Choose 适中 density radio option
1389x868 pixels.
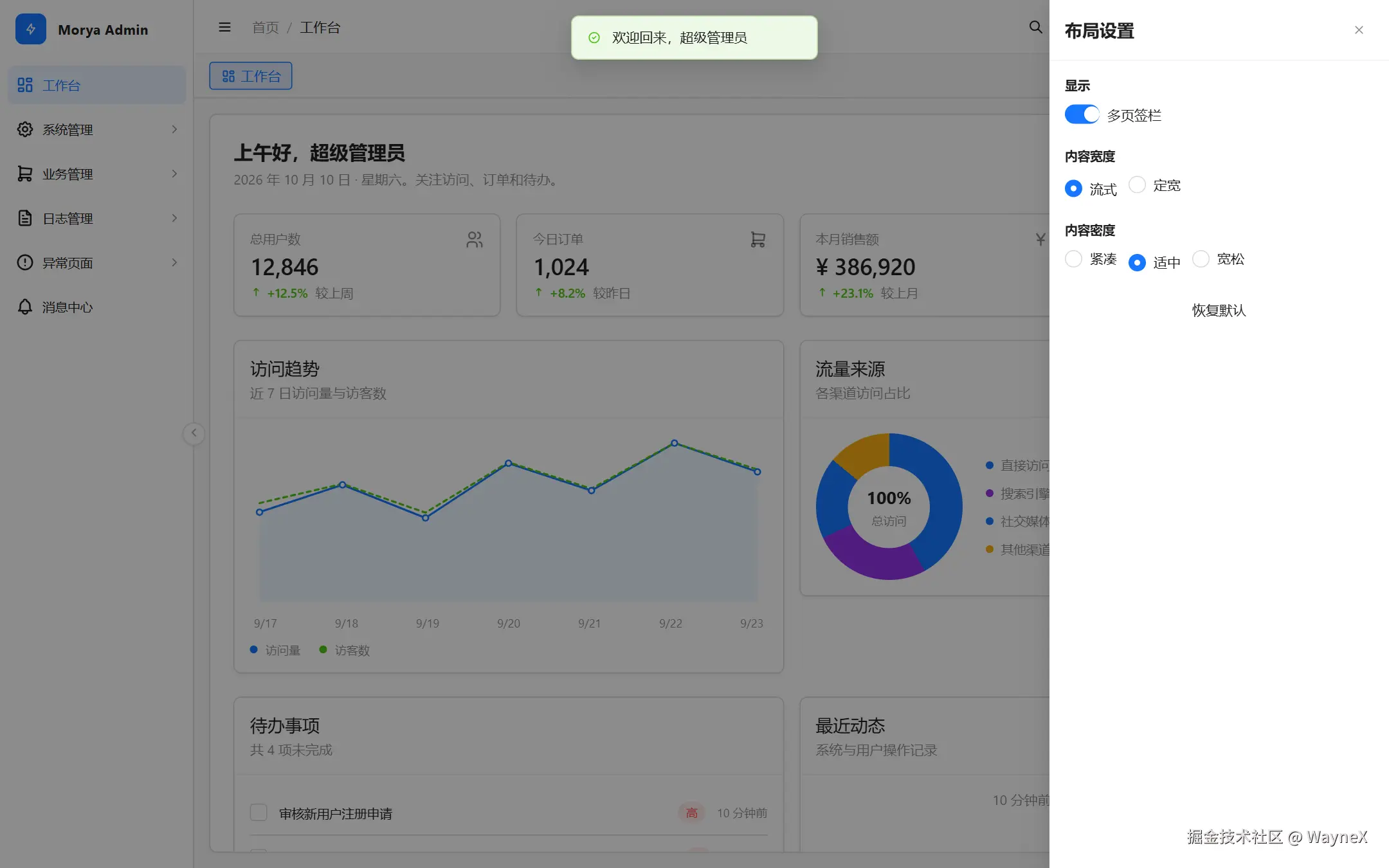(1137, 262)
